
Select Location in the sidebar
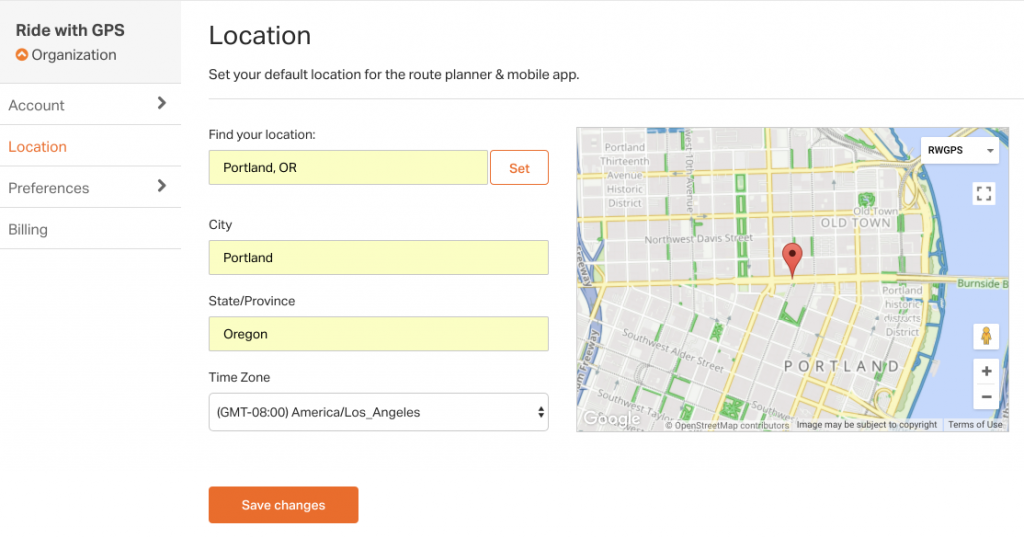[90, 146]
